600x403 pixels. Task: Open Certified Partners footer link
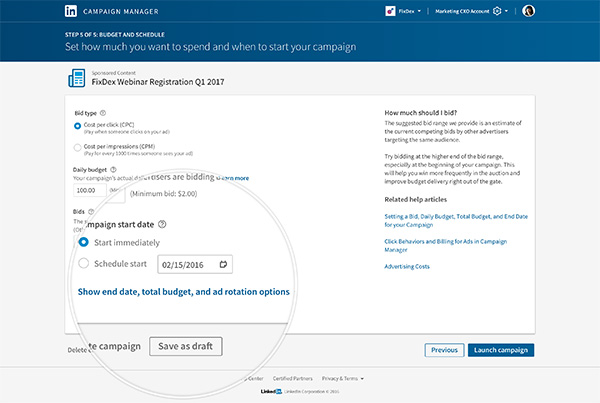click(x=293, y=379)
